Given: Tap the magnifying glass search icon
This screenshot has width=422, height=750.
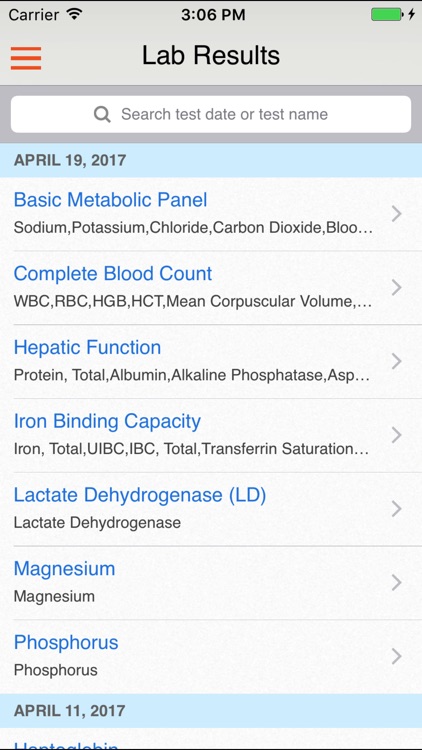Looking at the screenshot, I should [x=102, y=114].
